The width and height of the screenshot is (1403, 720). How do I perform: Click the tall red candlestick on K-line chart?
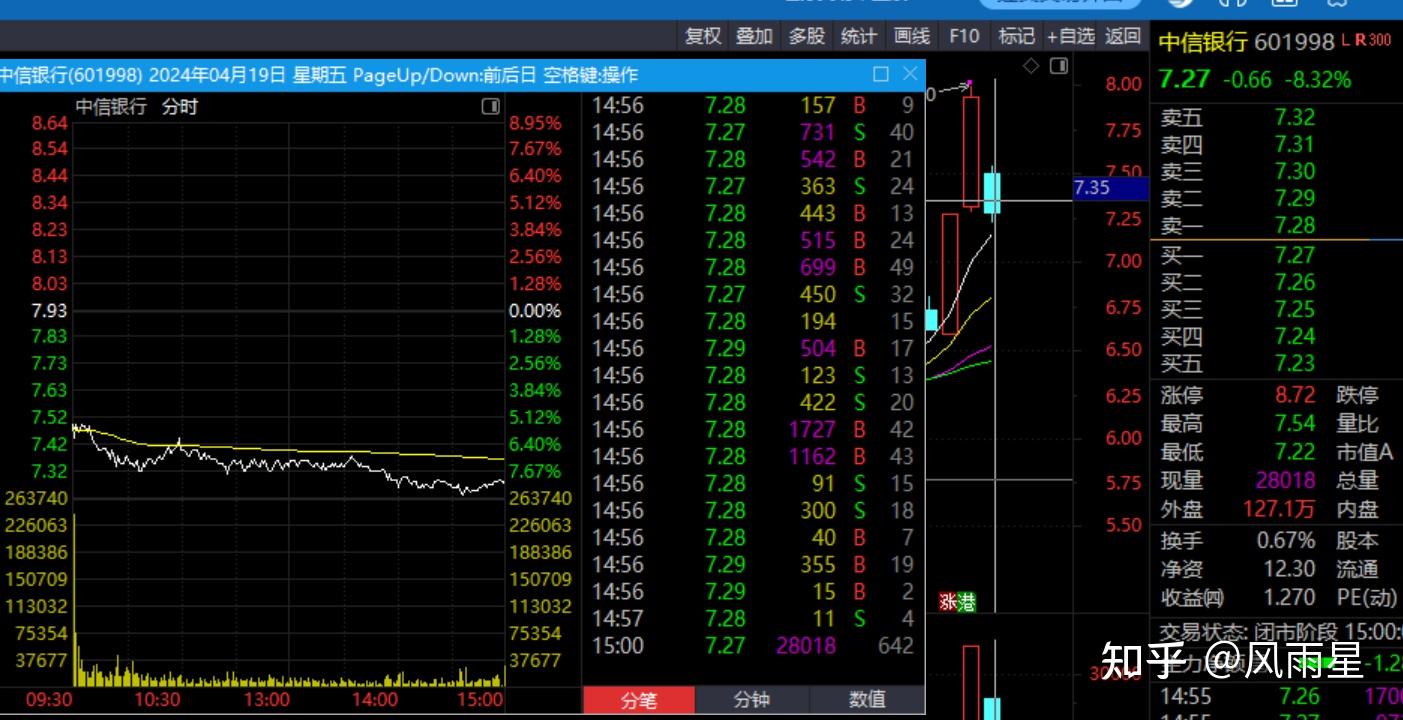click(971, 151)
